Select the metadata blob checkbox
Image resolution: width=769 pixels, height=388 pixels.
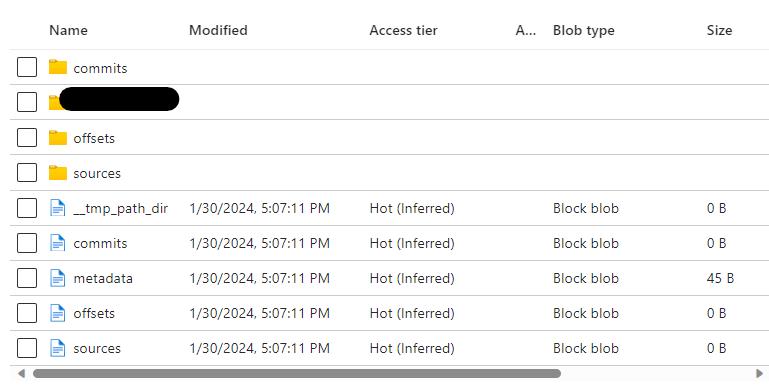coord(27,278)
